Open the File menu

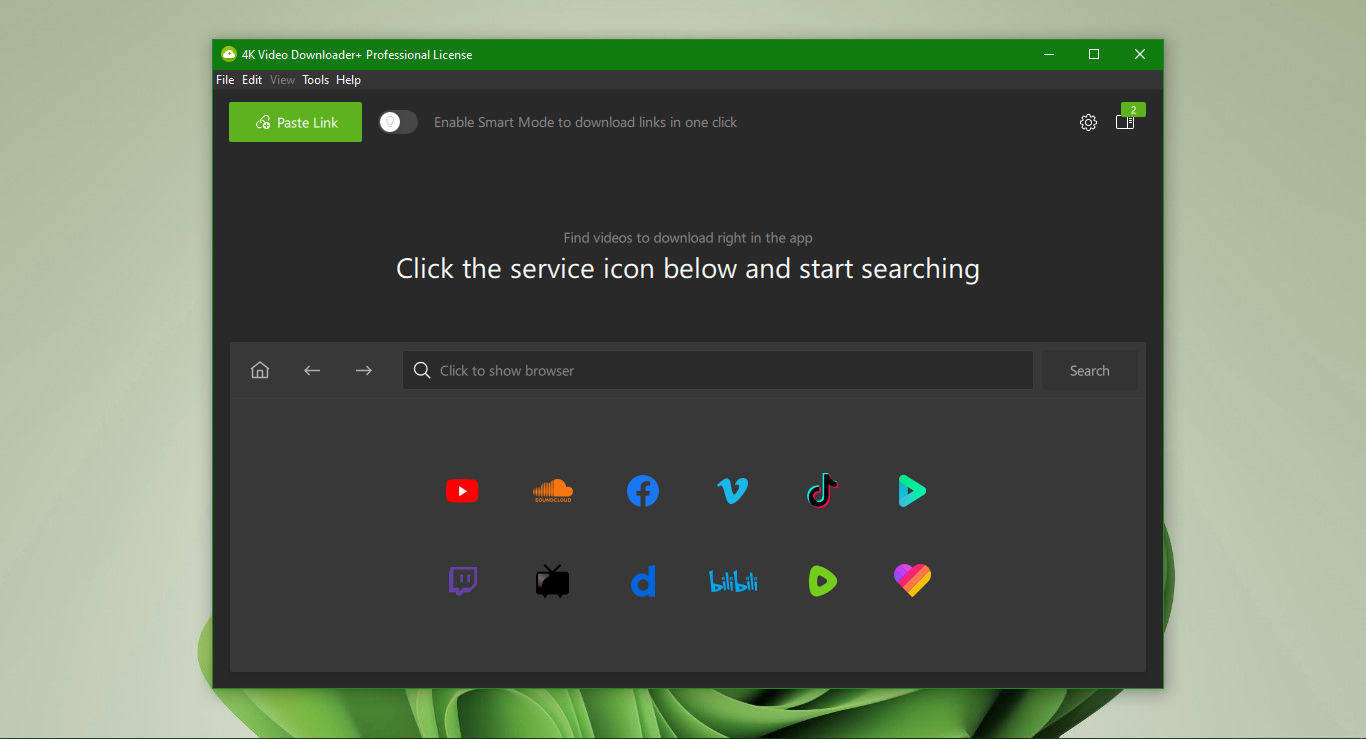225,80
